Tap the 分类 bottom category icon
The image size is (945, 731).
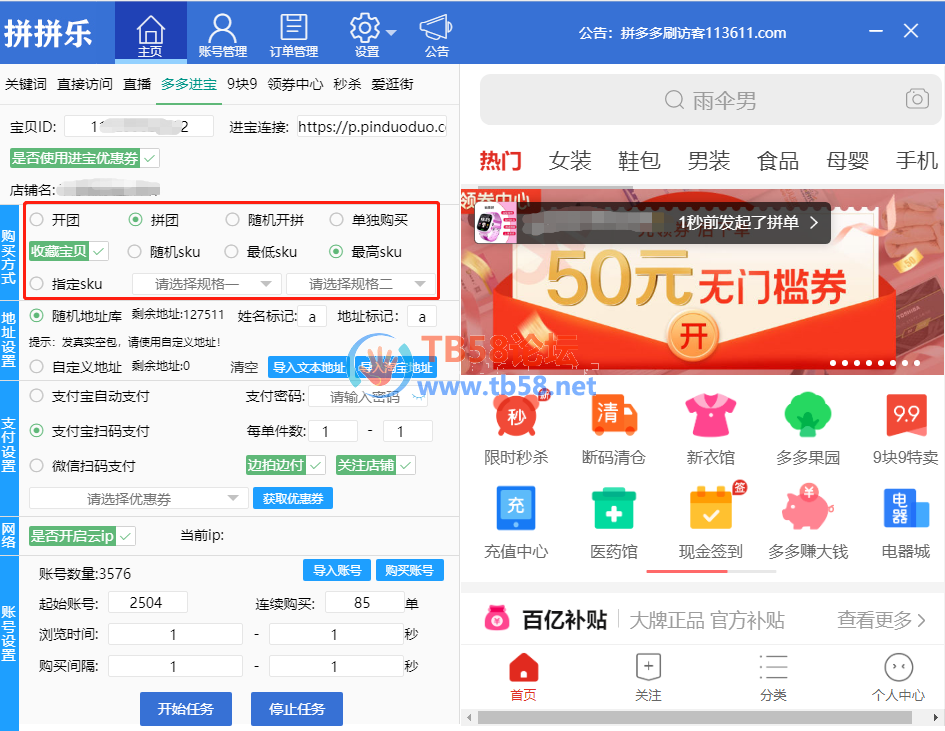pos(773,667)
